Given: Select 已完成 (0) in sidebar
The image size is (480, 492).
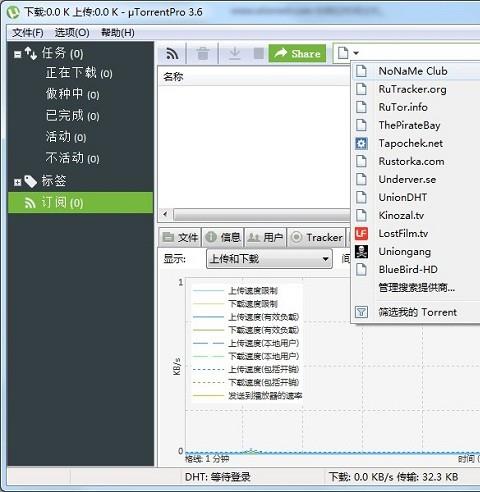Looking at the screenshot, I should point(72,116).
